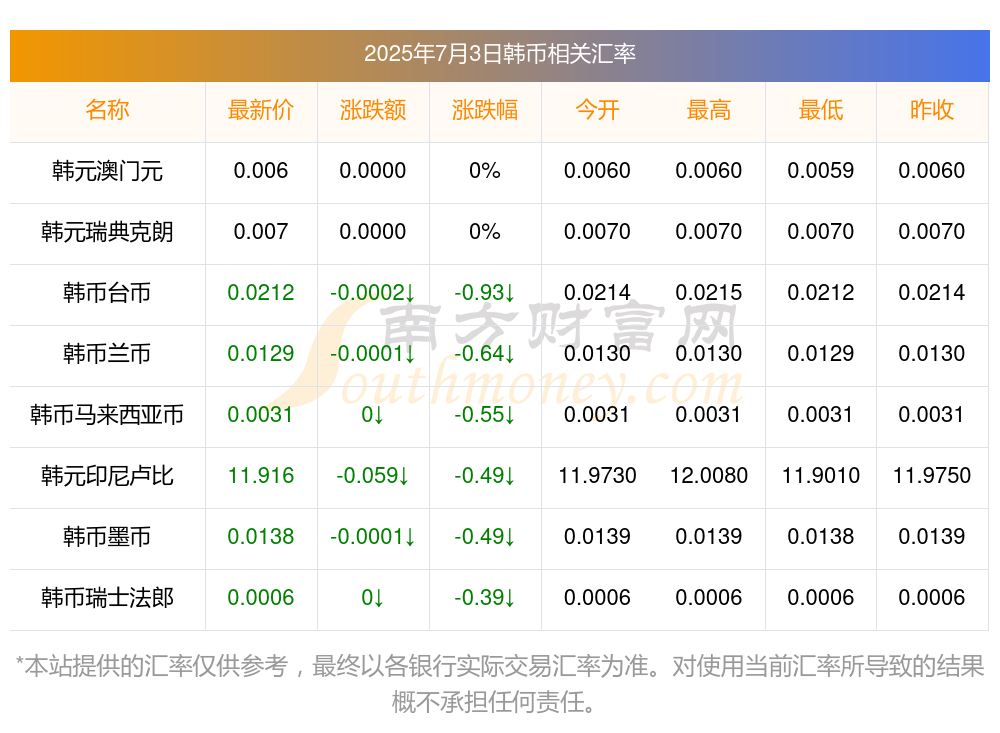Click the 韩币兰币 row name
This screenshot has height=733, width=1000.
click(x=107, y=353)
